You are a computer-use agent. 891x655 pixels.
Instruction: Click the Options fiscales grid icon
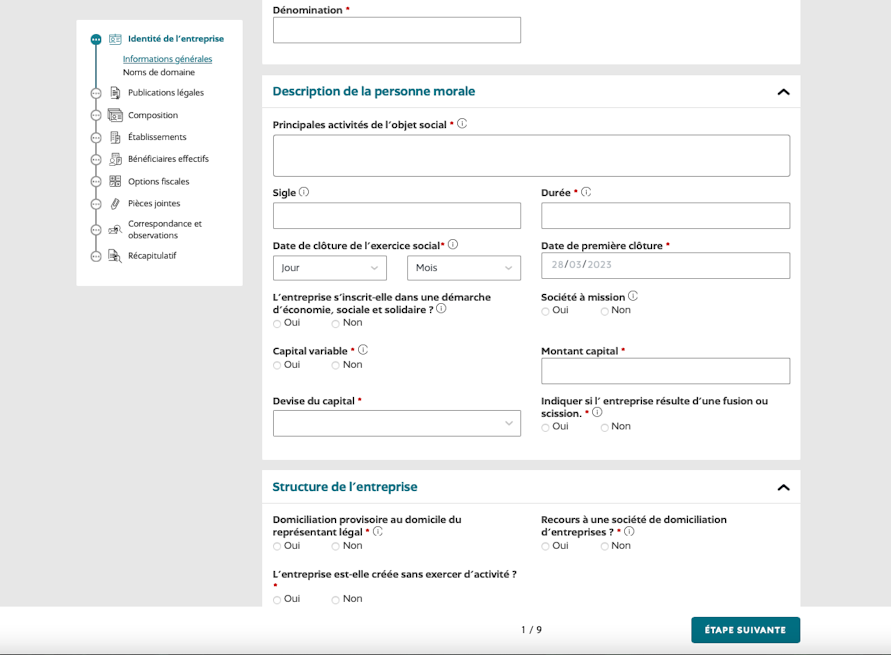115,181
